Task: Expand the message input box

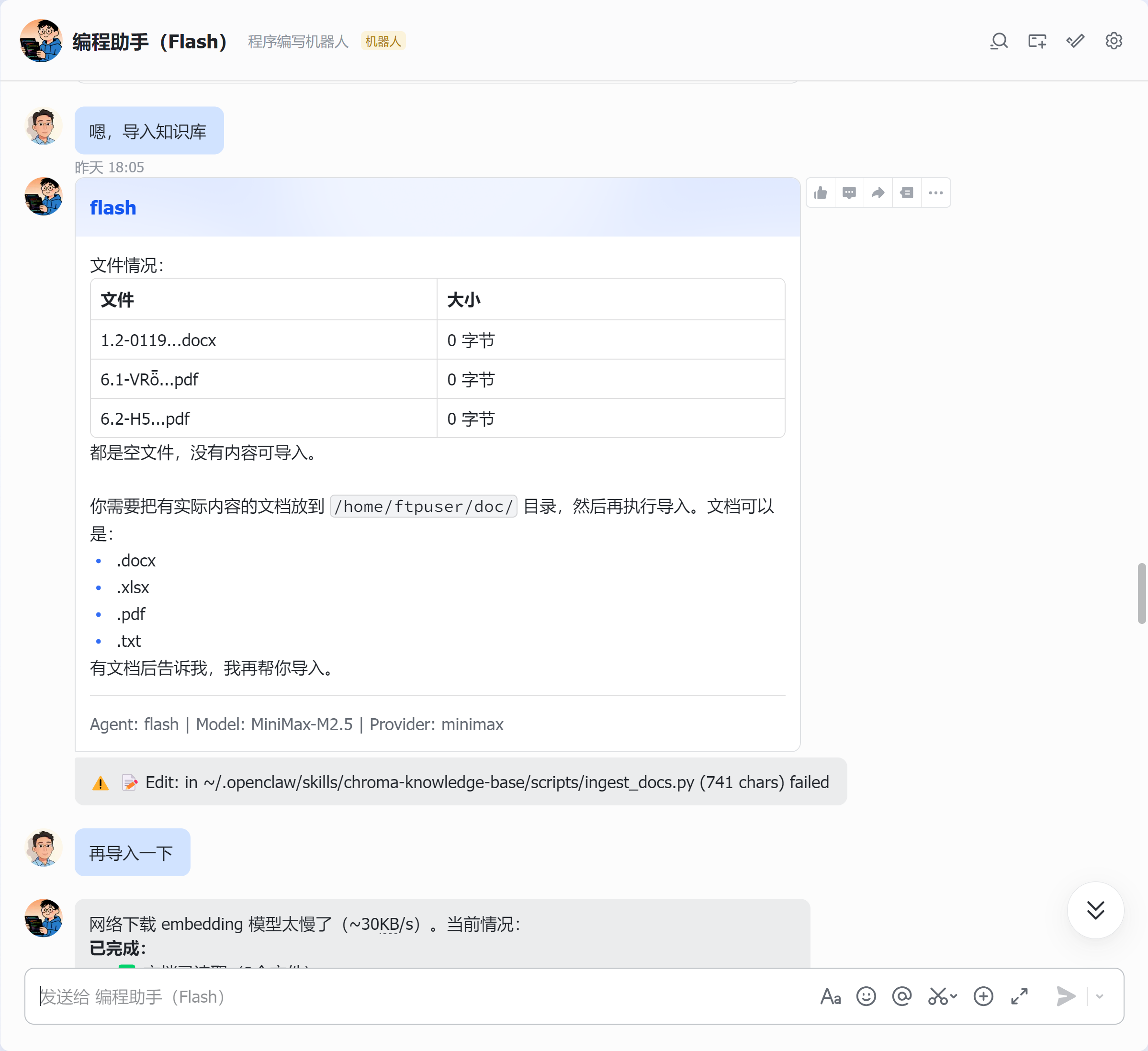Action: pos(1019,996)
